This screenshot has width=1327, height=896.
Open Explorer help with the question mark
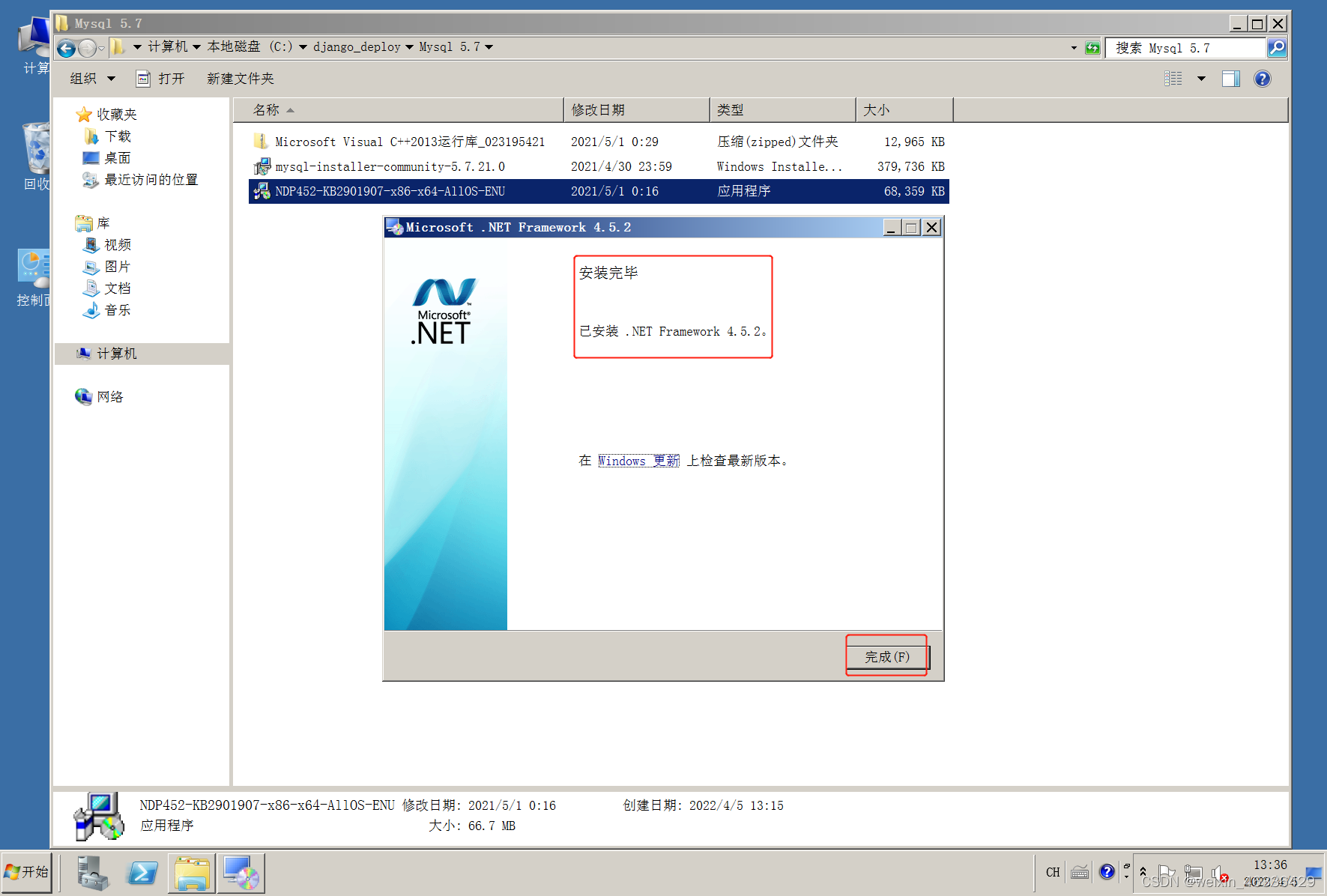point(1263,79)
